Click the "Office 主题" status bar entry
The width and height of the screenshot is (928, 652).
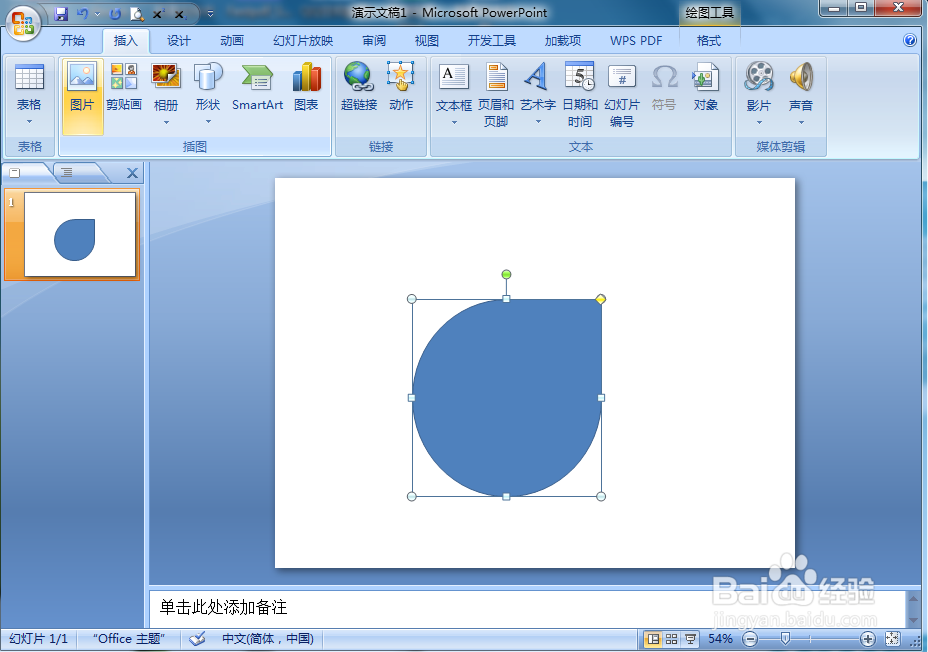point(128,639)
